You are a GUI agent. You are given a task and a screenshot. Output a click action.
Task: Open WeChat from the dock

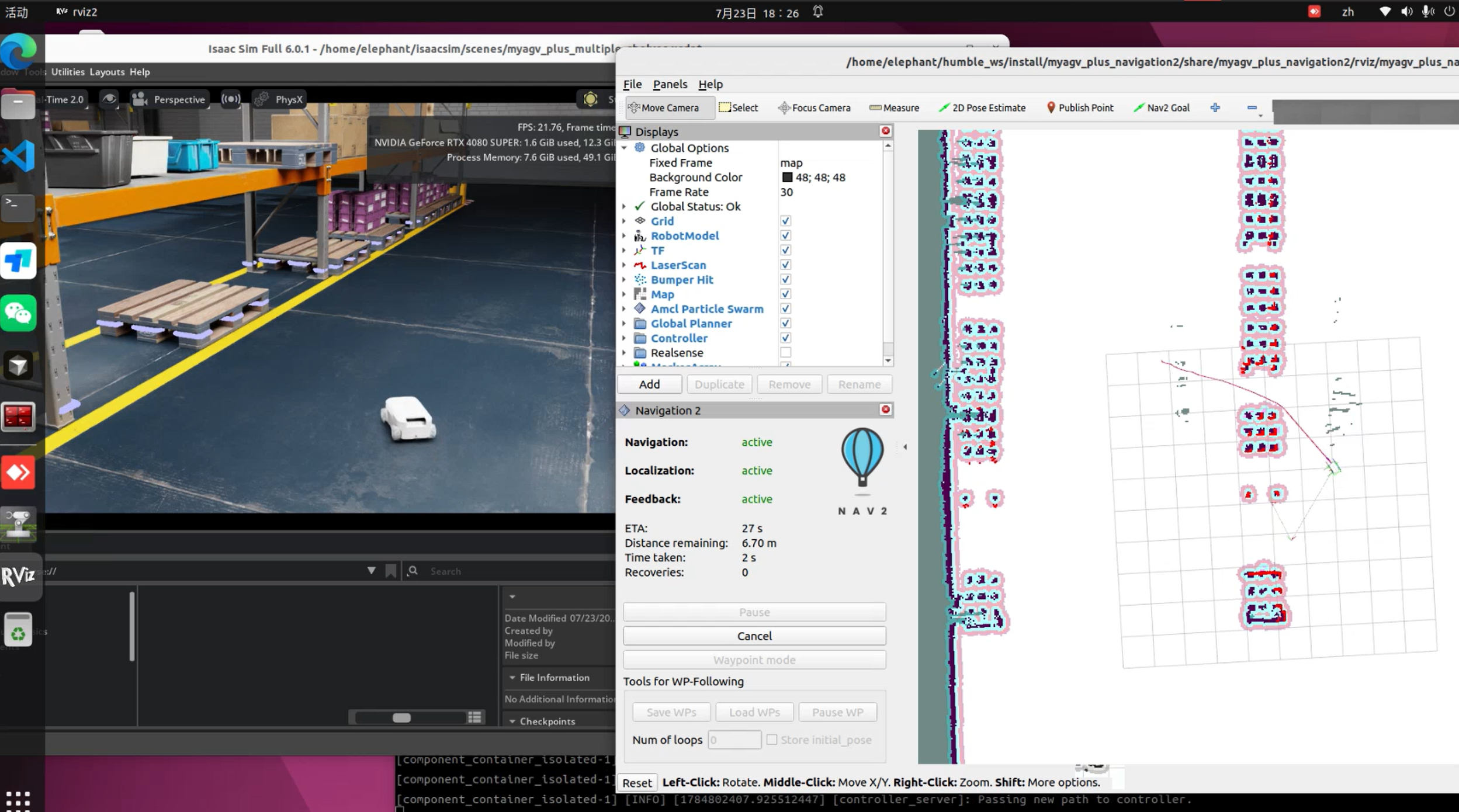coord(18,313)
